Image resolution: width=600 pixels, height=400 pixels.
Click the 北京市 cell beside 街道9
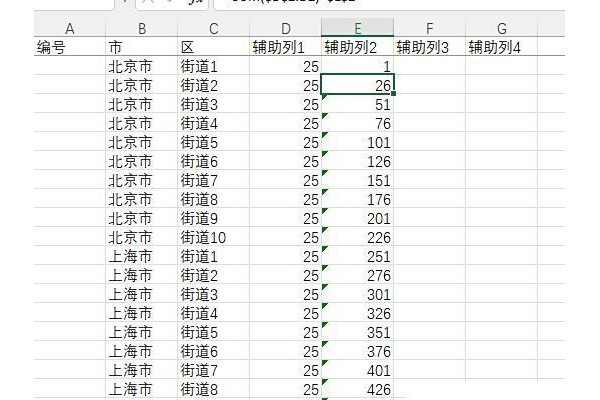(142, 218)
